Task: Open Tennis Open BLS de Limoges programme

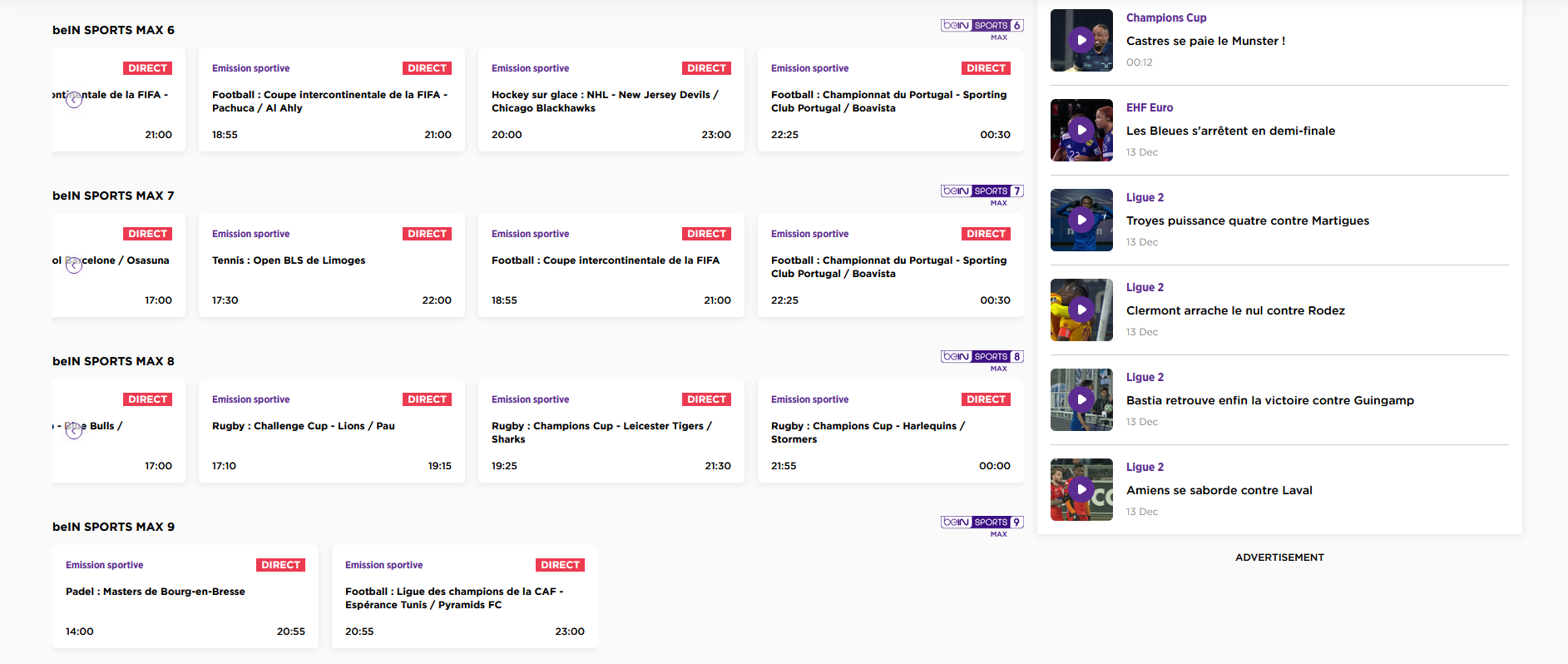Action: point(331,265)
